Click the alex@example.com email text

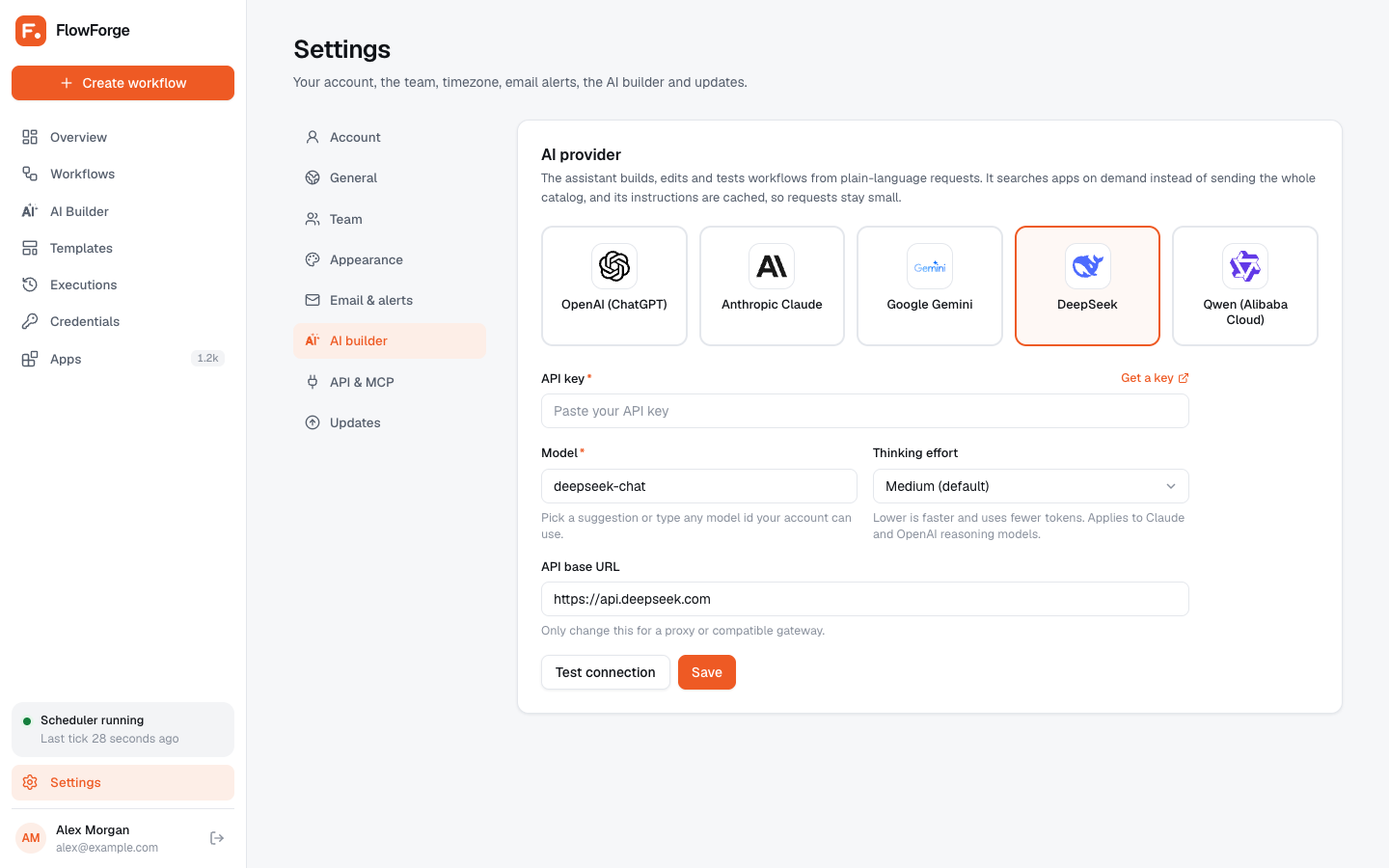click(x=107, y=848)
